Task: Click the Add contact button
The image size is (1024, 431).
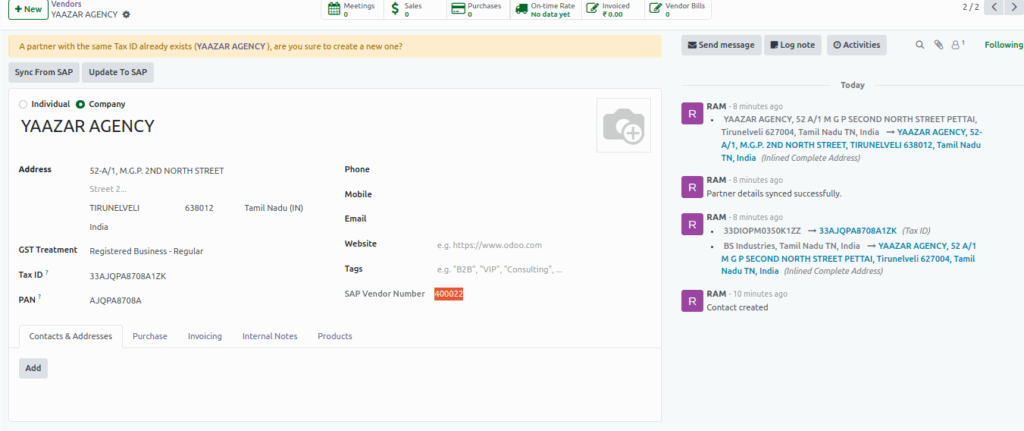Action: pos(33,368)
